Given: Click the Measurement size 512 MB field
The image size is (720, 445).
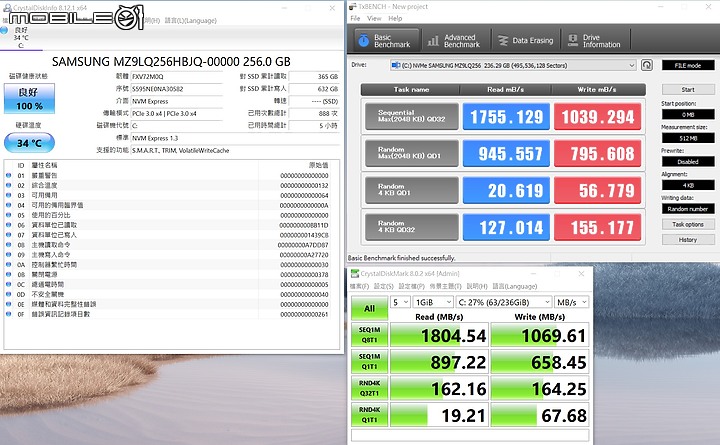Looking at the screenshot, I should [x=688, y=138].
